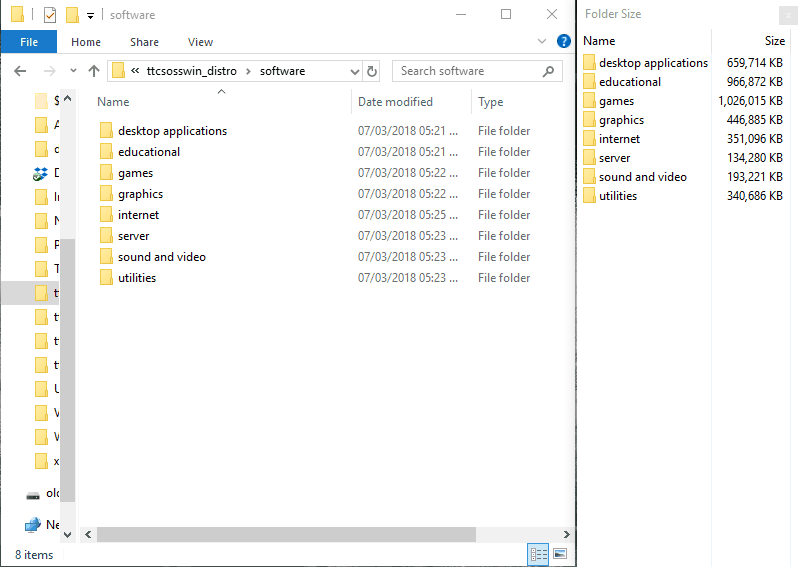Image resolution: width=798 pixels, height=567 pixels.
Task: Open the File menu
Action: (x=29, y=42)
